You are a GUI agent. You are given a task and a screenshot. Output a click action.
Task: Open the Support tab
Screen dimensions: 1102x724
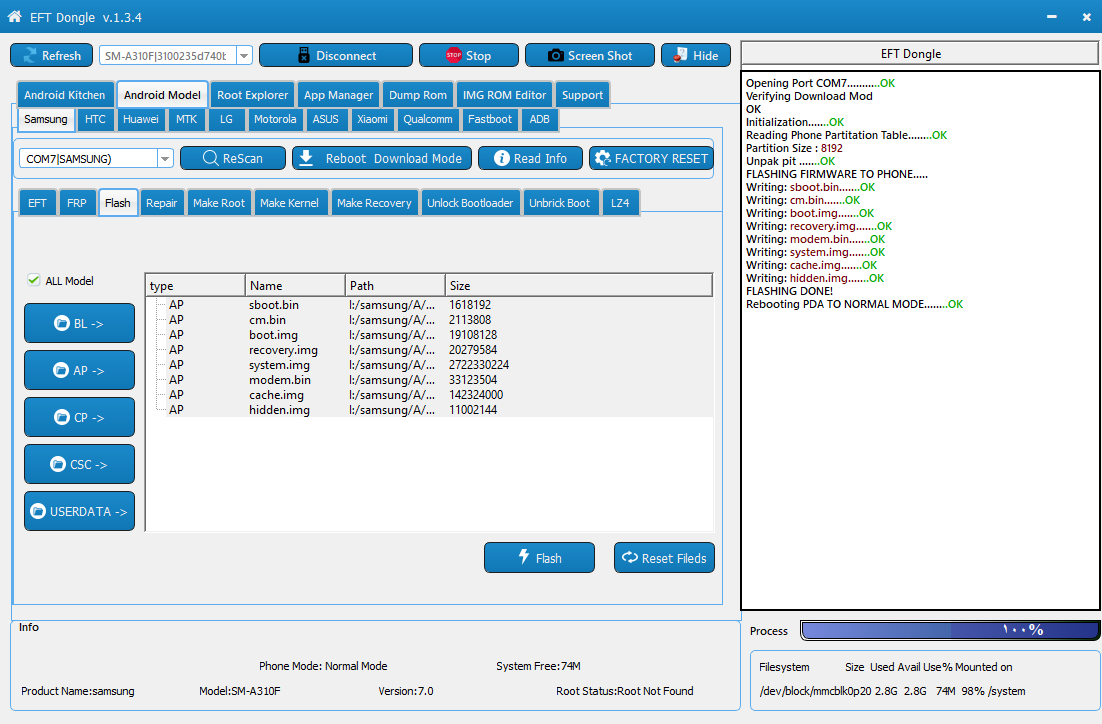coord(582,95)
